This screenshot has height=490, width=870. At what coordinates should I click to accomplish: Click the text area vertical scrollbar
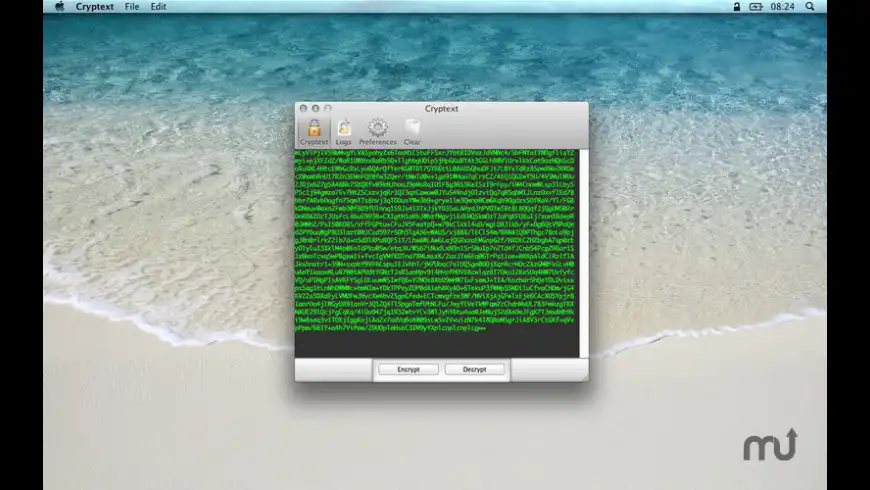tap(584, 253)
